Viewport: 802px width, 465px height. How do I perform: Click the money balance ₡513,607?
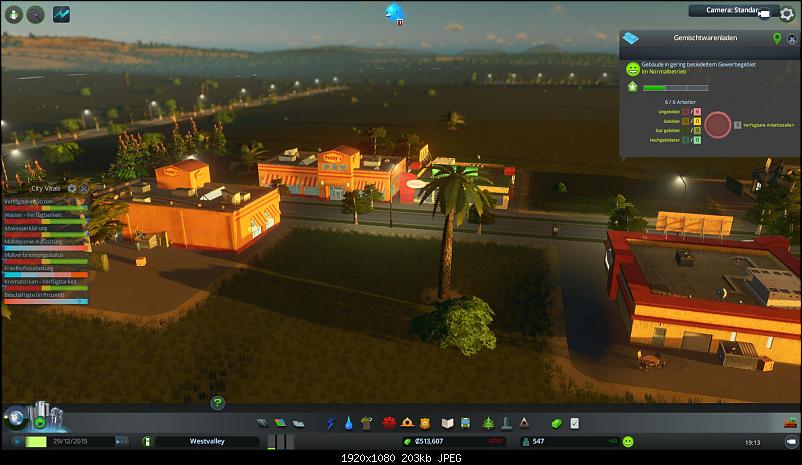tap(429, 441)
